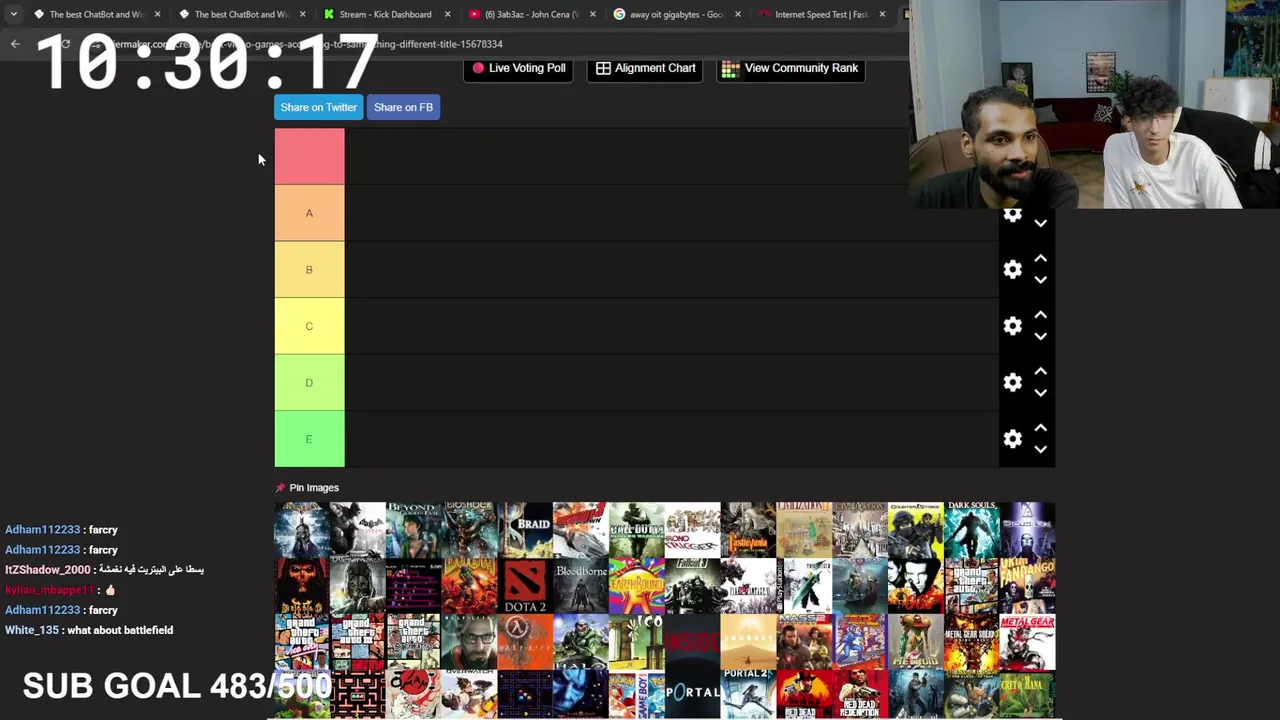Screen dimensions: 1280x720
Task: Click the Live Voting Poll button
Action: pos(518,68)
